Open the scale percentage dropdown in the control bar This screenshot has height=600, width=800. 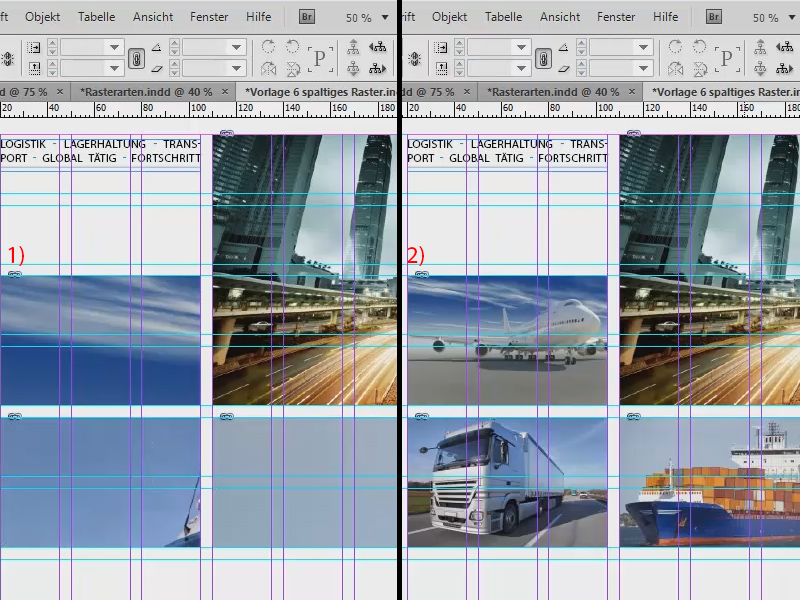coord(114,46)
